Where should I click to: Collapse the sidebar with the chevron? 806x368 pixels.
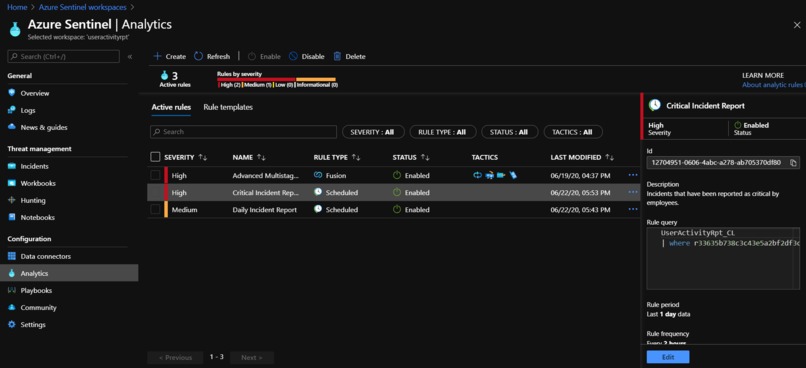tap(130, 57)
